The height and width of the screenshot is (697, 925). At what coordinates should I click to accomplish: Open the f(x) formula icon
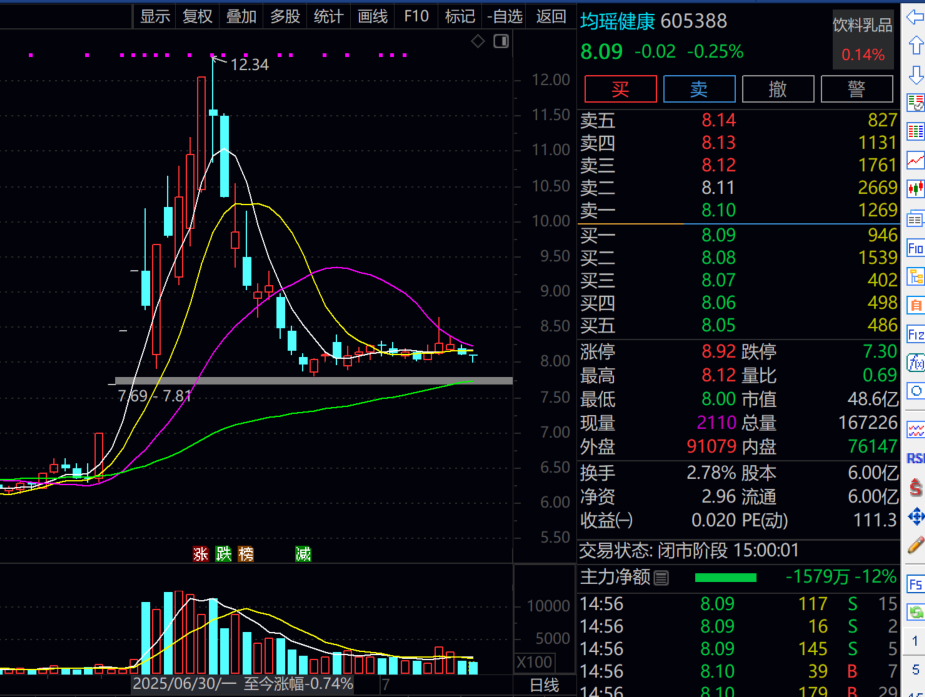click(x=916, y=362)
